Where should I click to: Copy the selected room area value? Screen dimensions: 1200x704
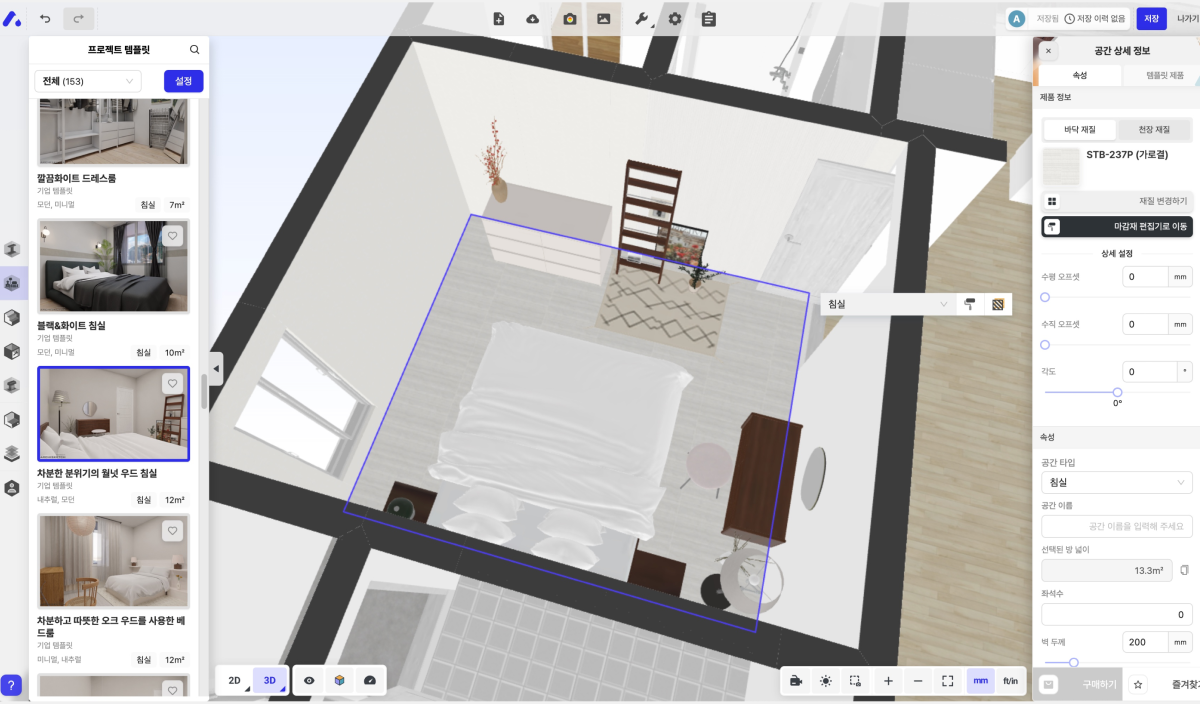point(1184,570)
